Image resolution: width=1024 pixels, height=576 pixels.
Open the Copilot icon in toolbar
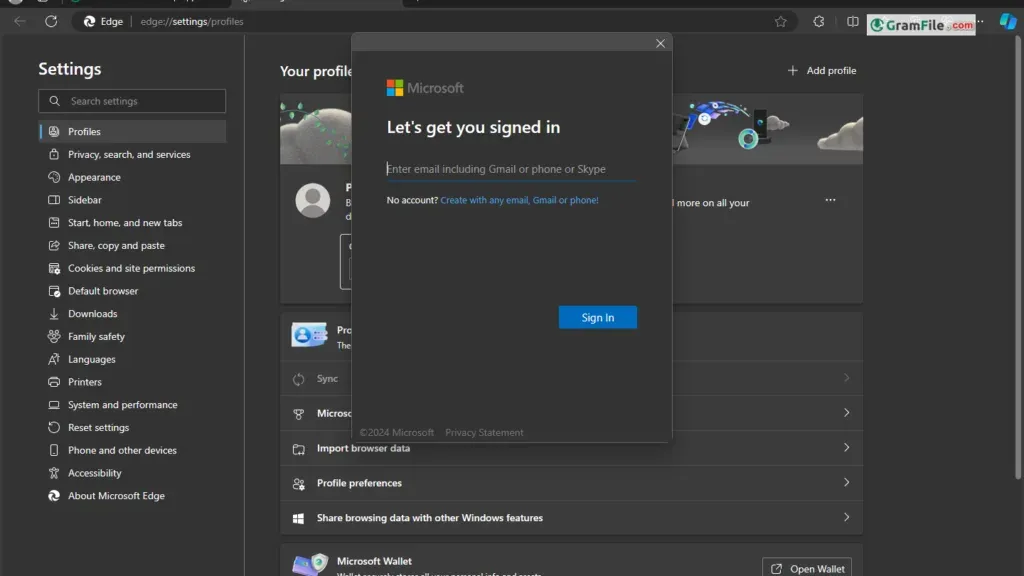coord(1008,22)
